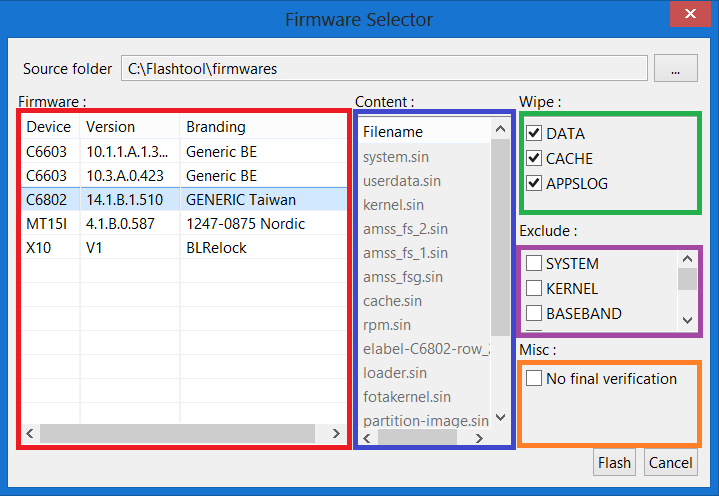This screenshot has width=719, height=496.
Task: Click the content list up scroll arrow
Action: [500, 129]
